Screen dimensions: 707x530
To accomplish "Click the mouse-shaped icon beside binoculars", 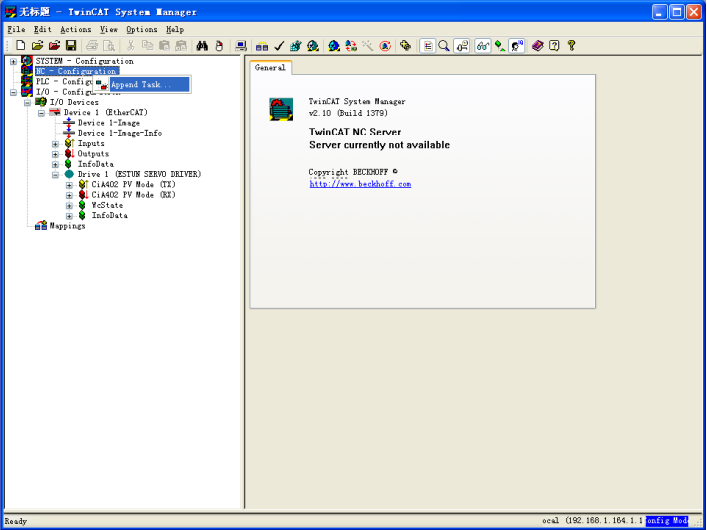I will click(x=219, y=46).
